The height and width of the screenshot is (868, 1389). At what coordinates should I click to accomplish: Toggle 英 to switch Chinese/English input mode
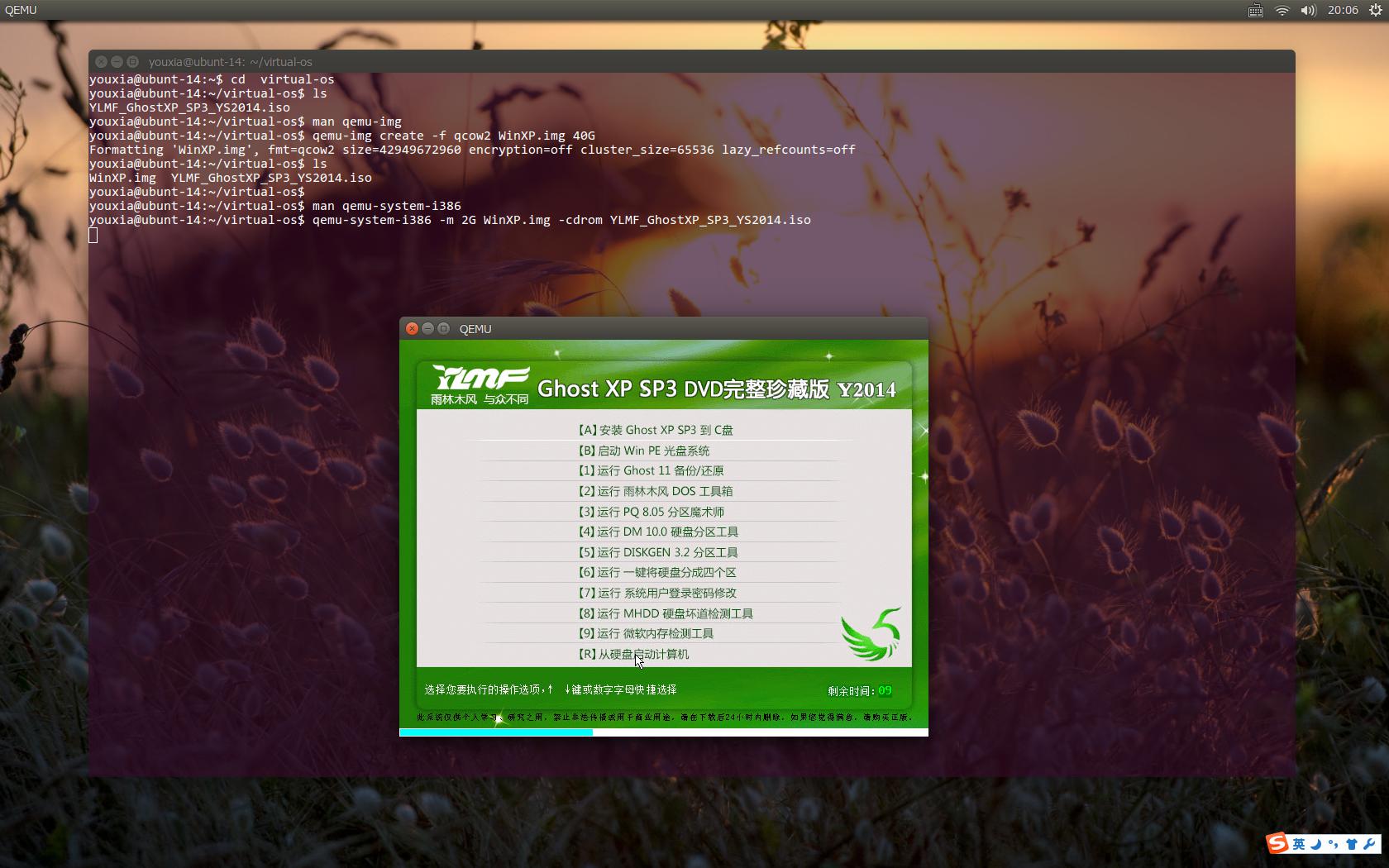tap(1299, 844)
